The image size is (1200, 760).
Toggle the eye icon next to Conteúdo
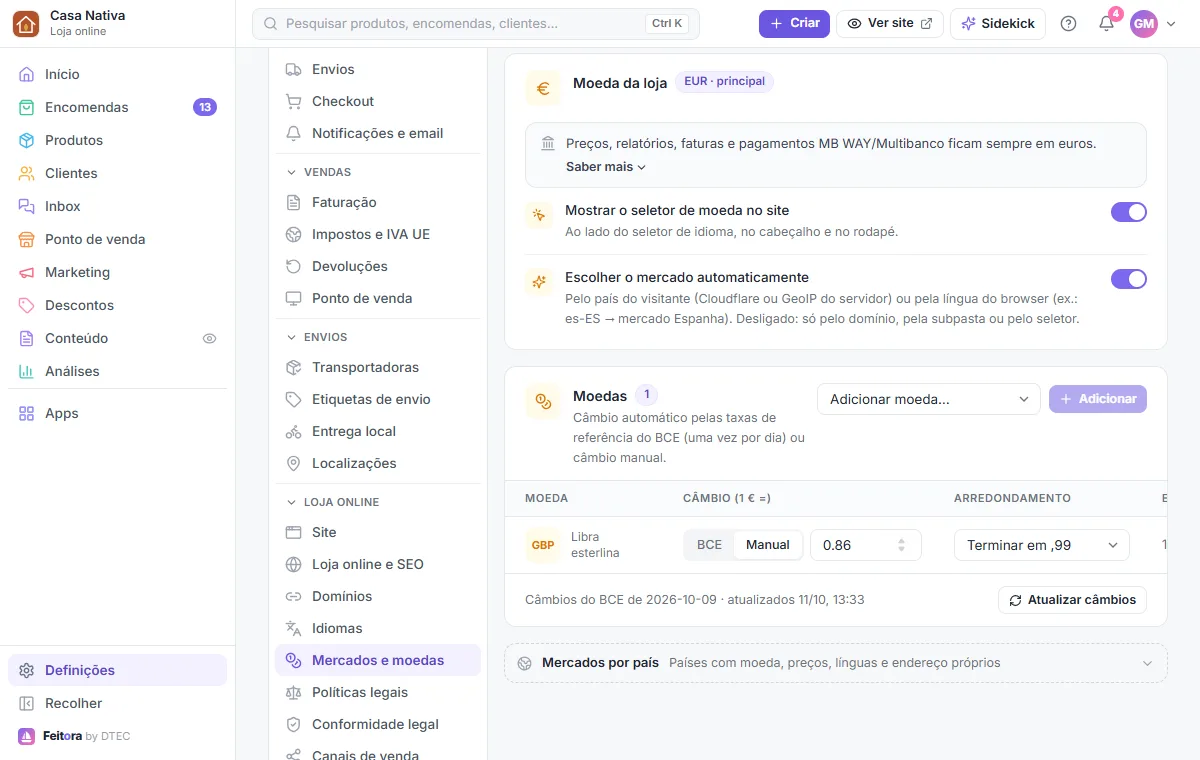point(209,338)
